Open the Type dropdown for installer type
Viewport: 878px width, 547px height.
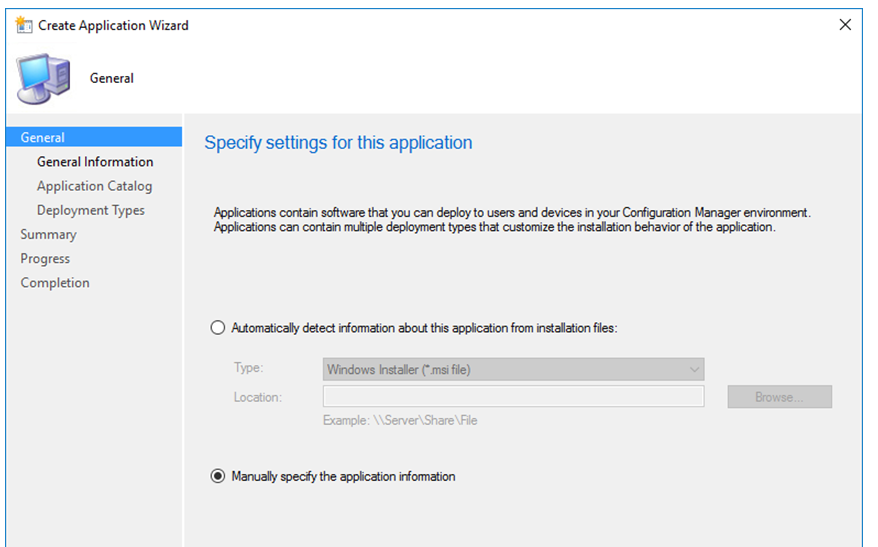pos(513,370)
